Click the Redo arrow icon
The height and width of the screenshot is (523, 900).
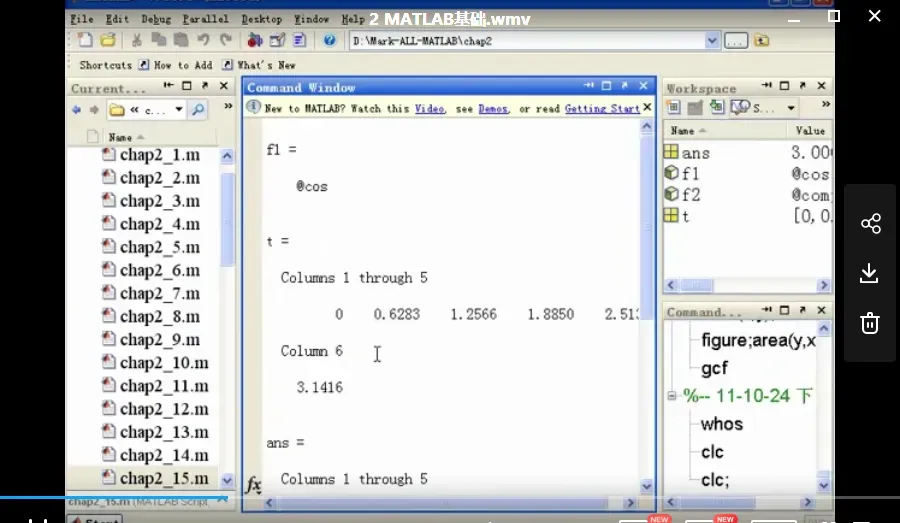[226, 40]
